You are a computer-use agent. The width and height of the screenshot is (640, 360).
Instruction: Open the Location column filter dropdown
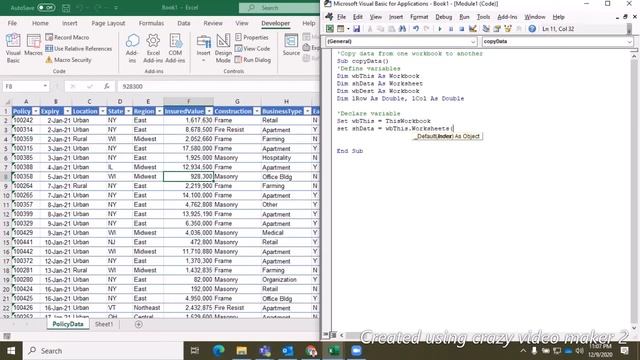click(x=103, y=111)
